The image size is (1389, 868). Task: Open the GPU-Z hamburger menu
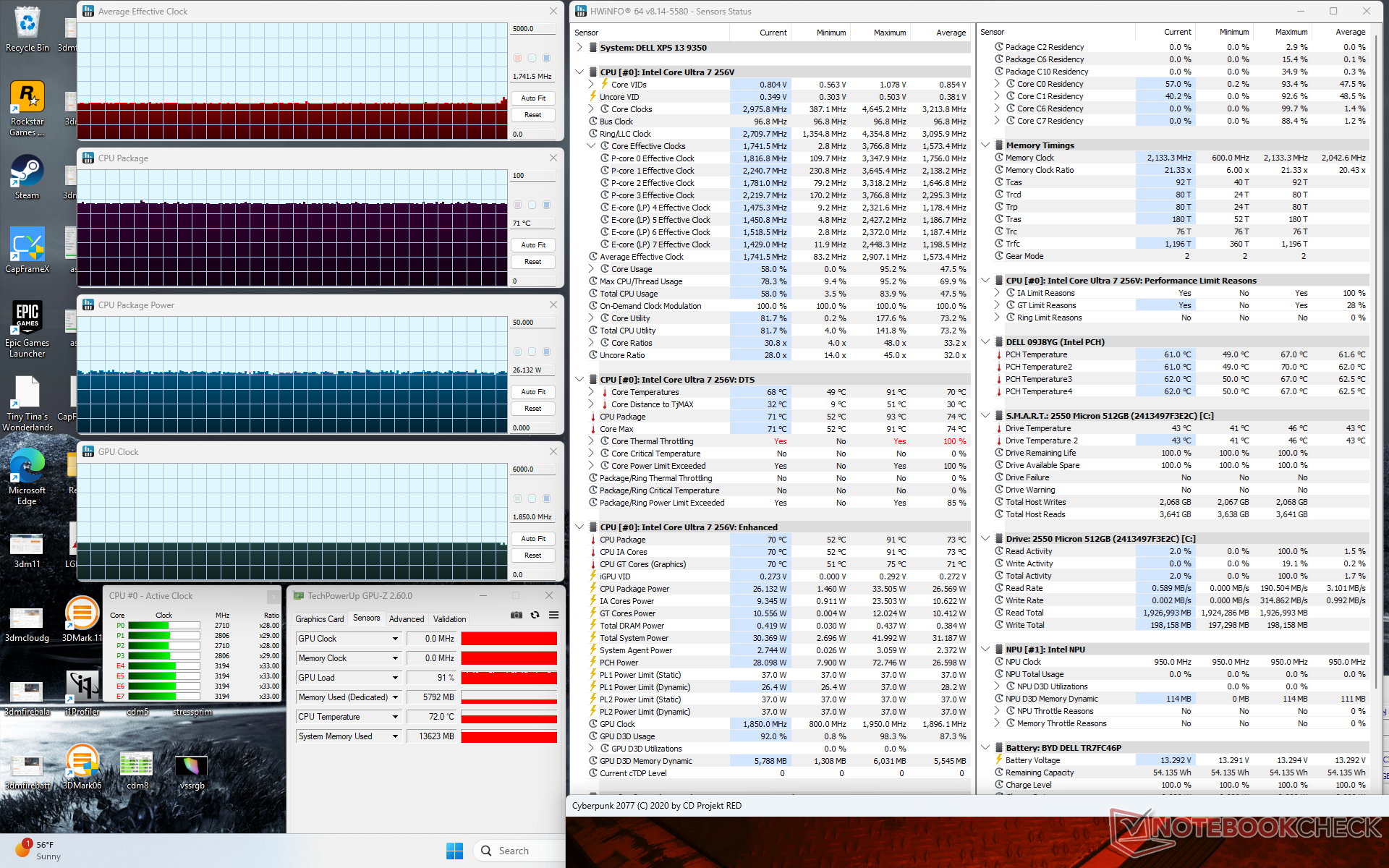click(553, 615)
